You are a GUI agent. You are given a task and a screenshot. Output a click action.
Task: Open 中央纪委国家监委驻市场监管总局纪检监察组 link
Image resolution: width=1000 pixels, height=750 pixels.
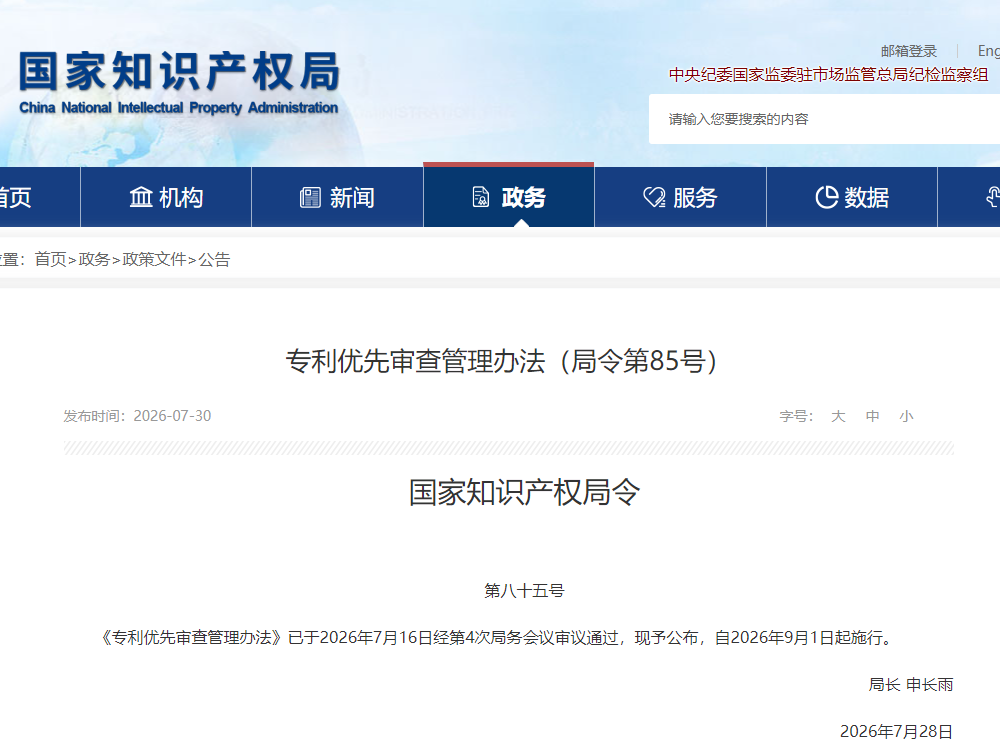828,75
